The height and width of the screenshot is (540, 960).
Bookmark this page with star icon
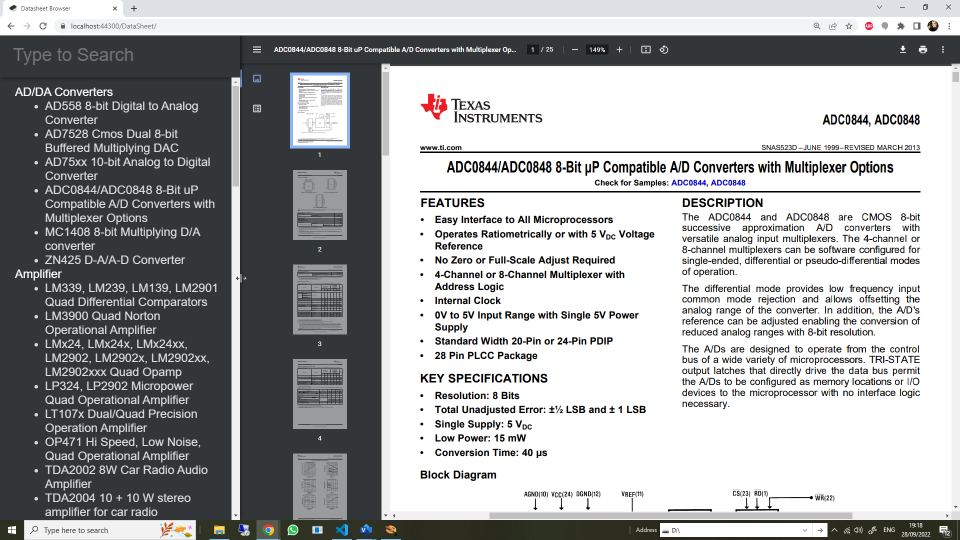coord(849,26)
